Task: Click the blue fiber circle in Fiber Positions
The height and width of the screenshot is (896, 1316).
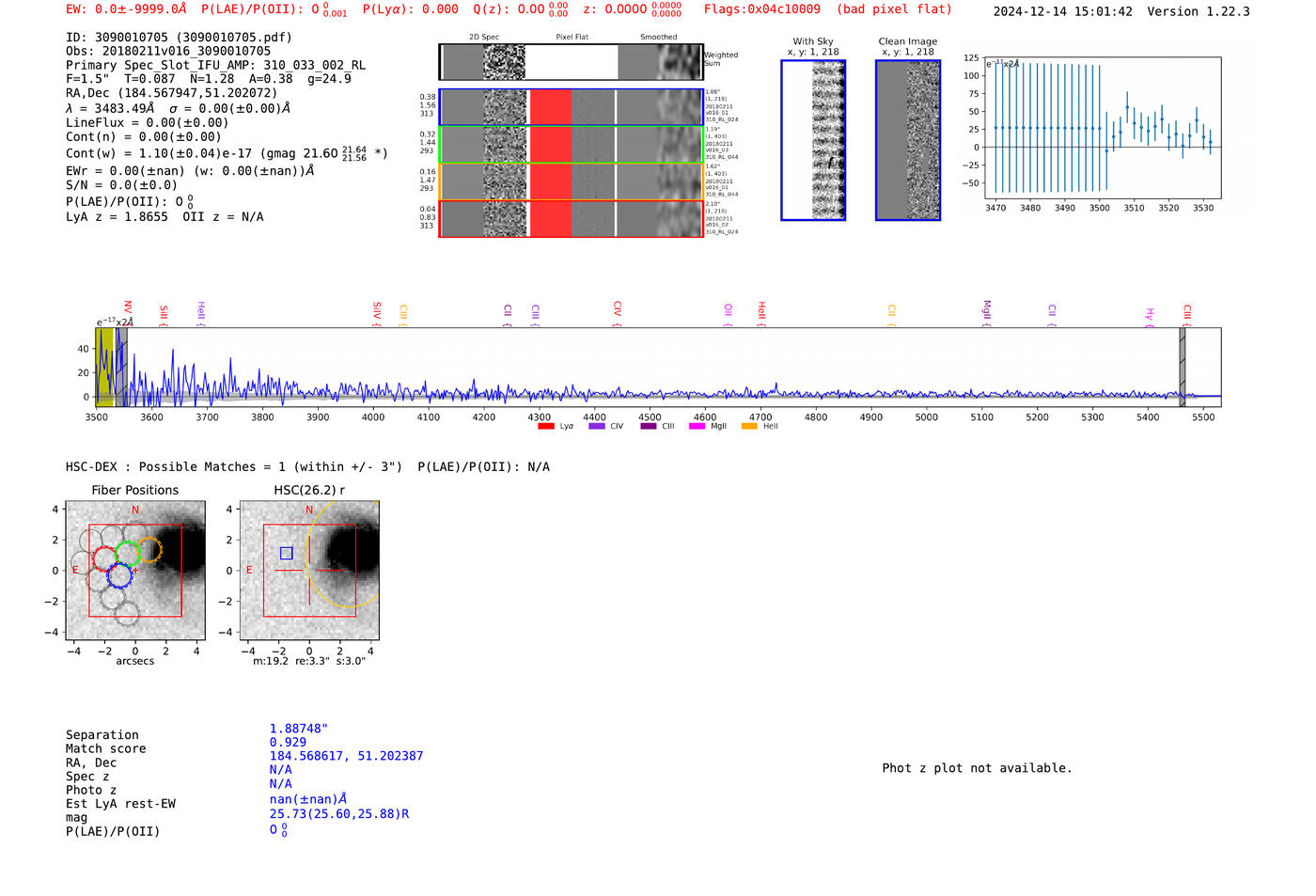Action: point(118,576)
